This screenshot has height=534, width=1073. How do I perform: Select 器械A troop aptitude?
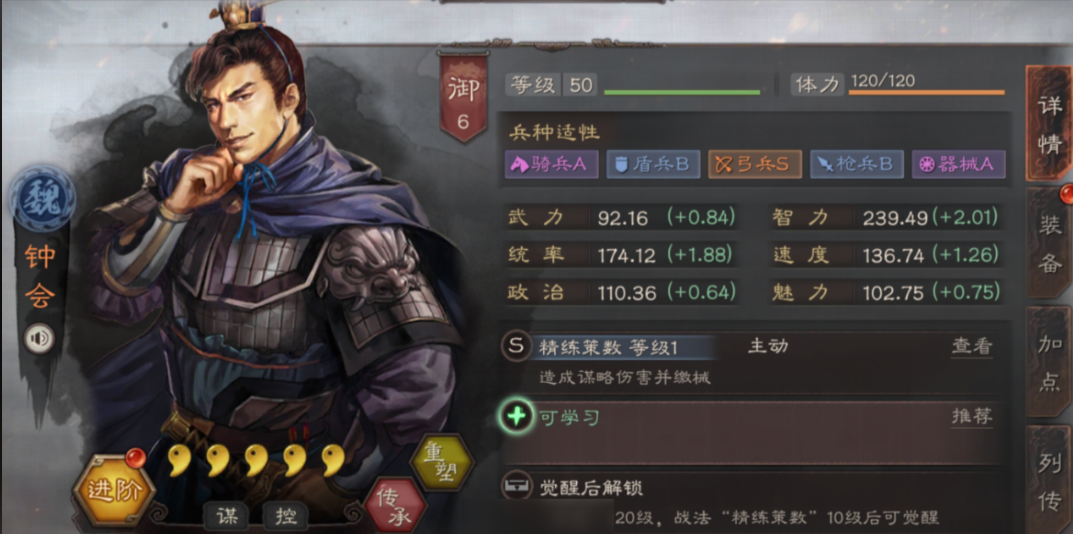(958, 164)
